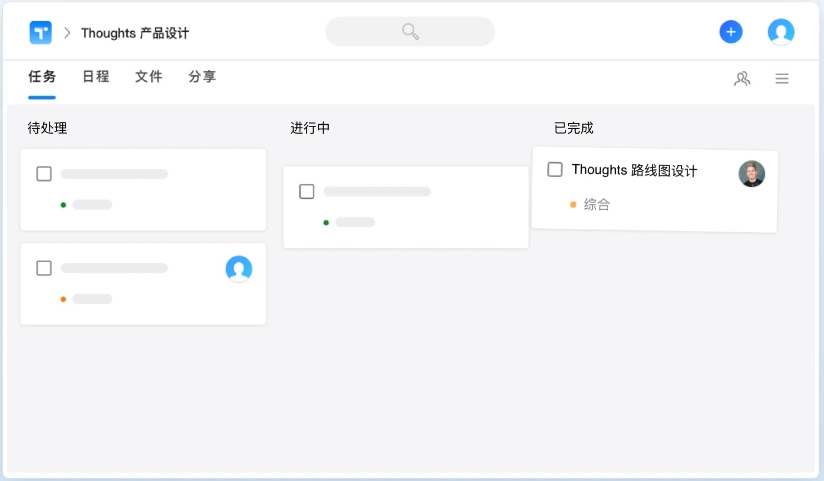Click blue avatar on second 待处理 card

pos(239,268)
